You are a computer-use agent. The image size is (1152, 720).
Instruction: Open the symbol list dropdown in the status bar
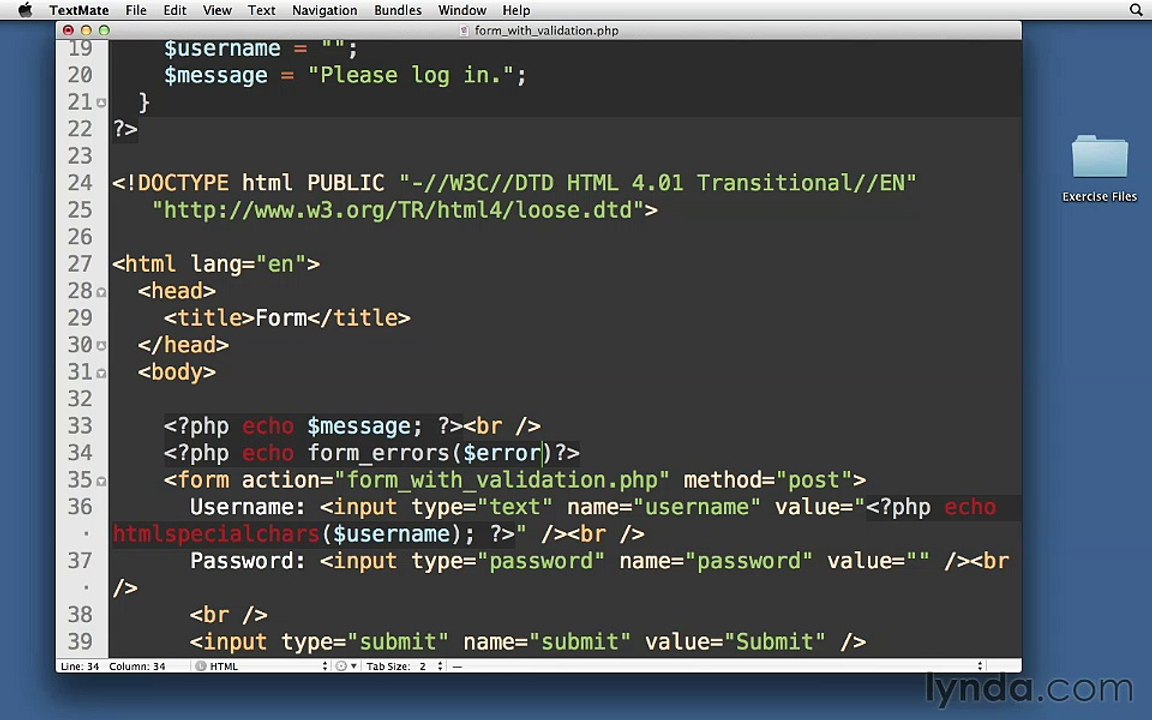click(x=717, y=666)
